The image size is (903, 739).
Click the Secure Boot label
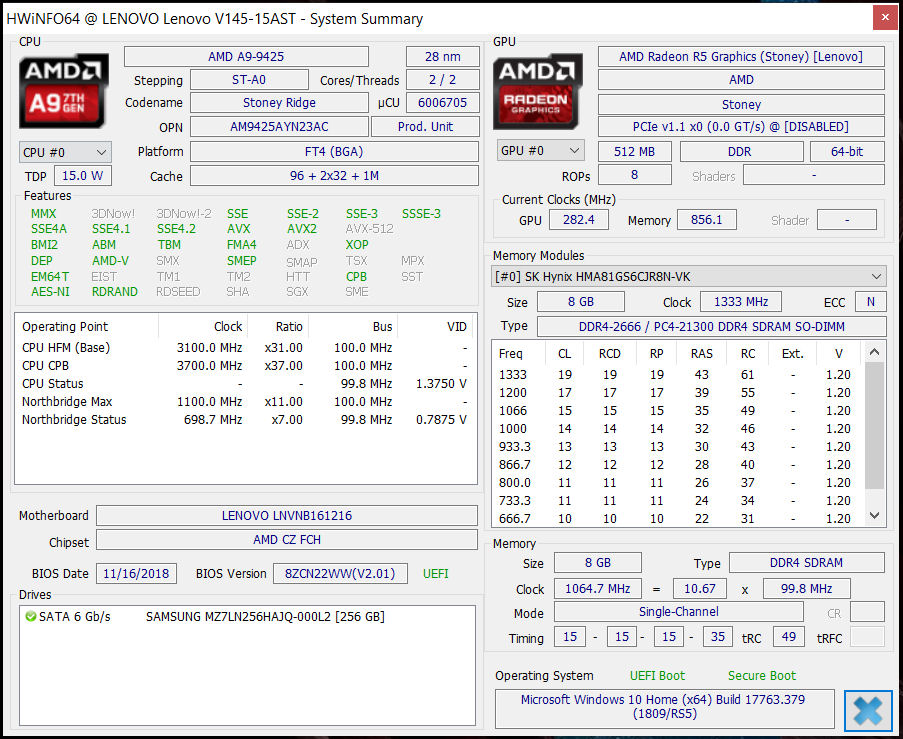click(x=761, y=676)
